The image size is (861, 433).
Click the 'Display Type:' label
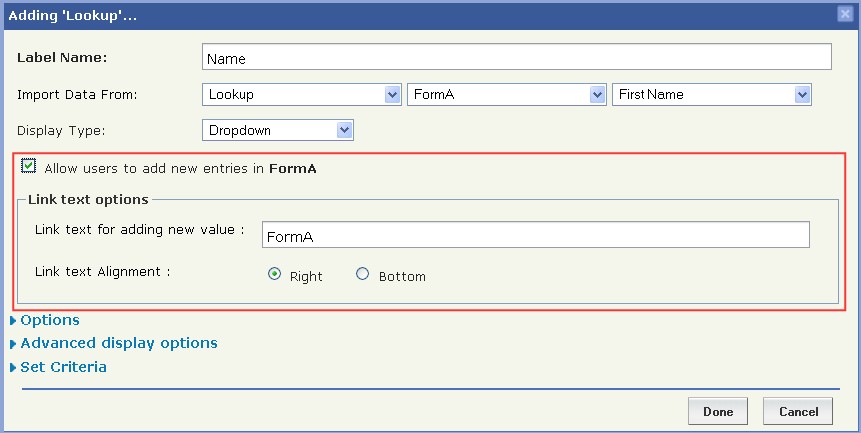(x=61, y=130)
